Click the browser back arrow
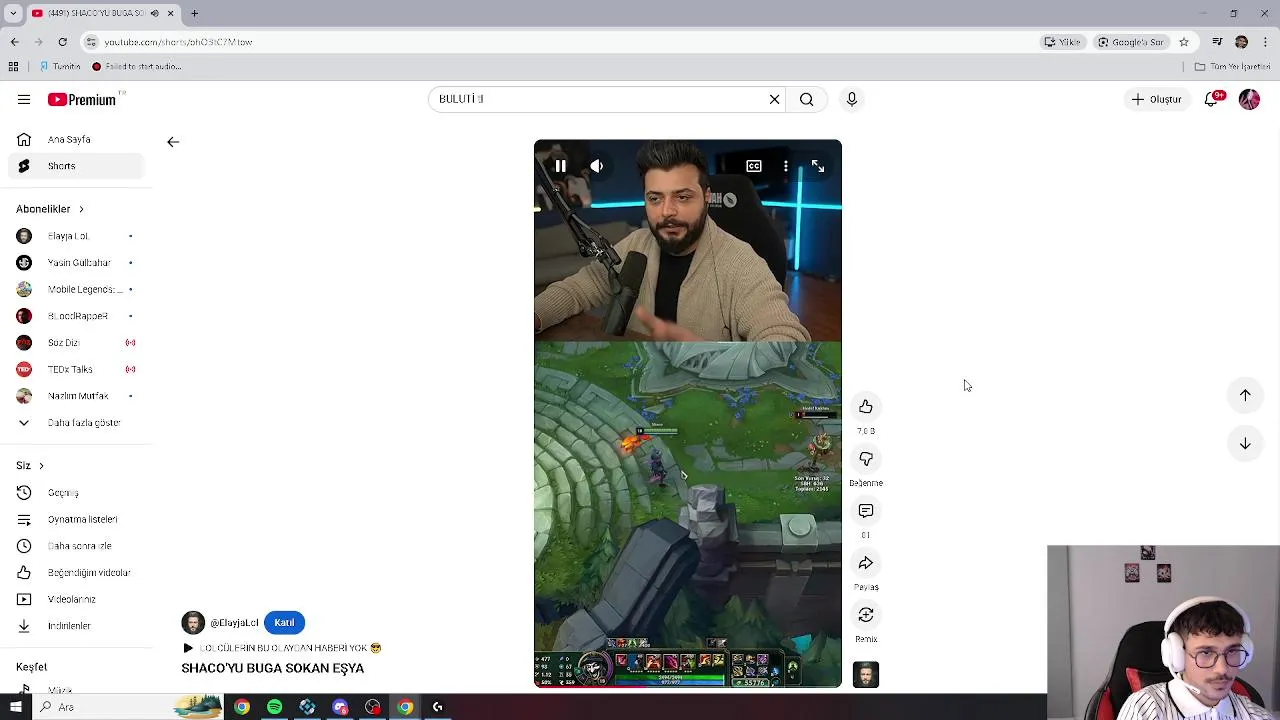Screen dimensions: 1280x720 pyautogui.click(x=14, y=42)
